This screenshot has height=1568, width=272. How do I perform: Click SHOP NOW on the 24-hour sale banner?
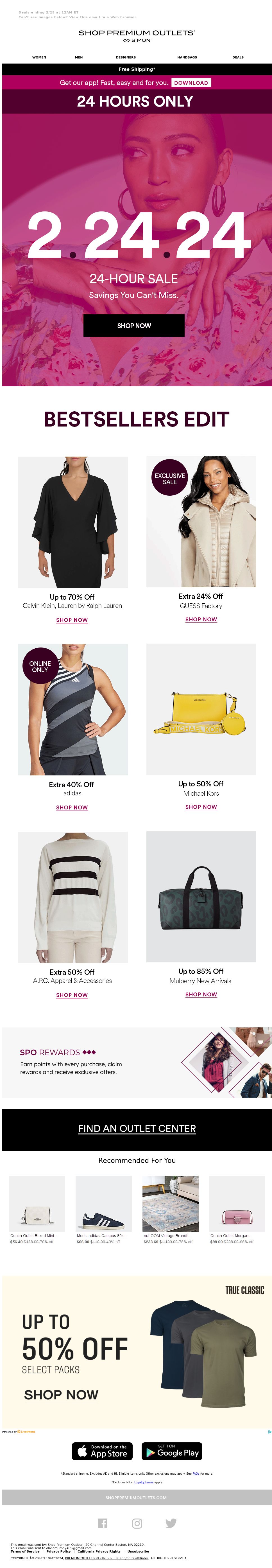pyautogui.click(x=134, y=326)
